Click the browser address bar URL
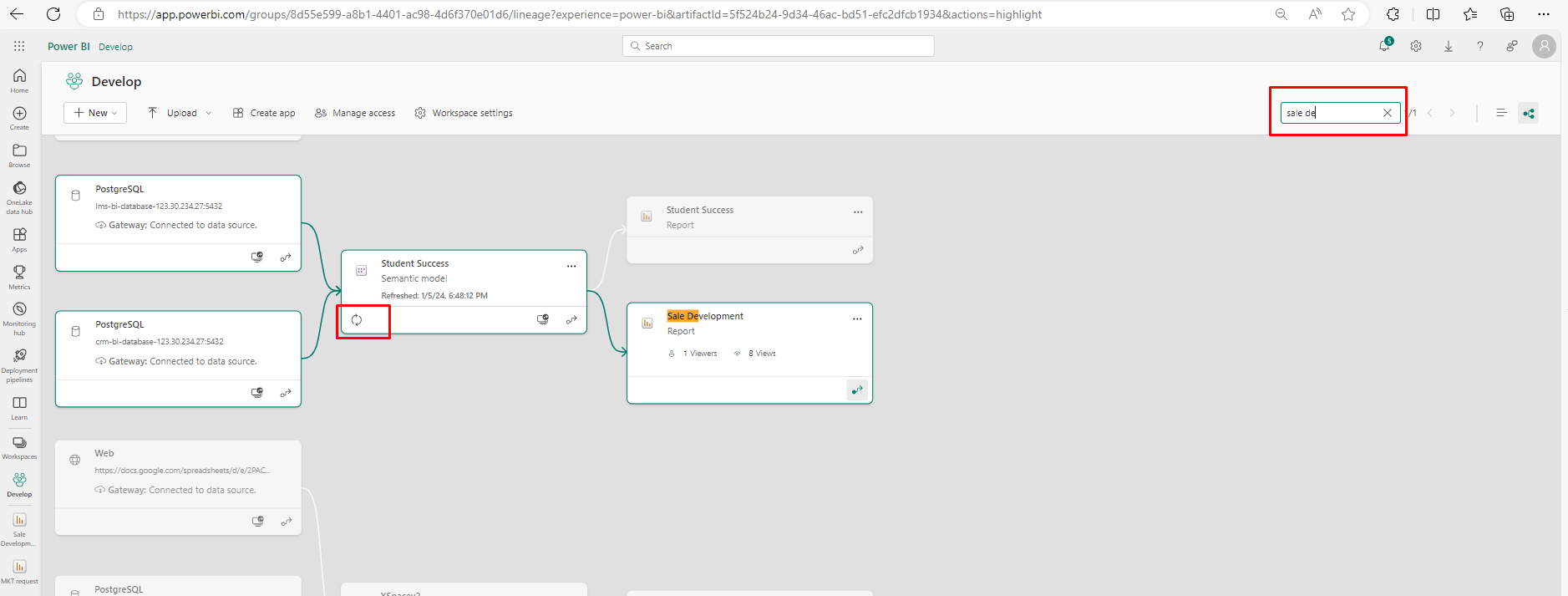Image resolution: width=1568 pixels, height=596 pixels. [580, 14]
